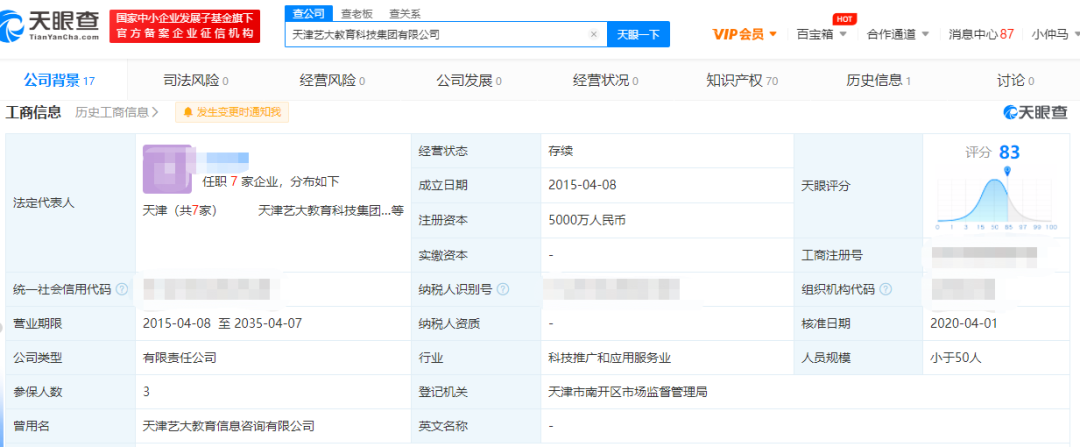Click the 实缴资本 label cell

(476, 255)
